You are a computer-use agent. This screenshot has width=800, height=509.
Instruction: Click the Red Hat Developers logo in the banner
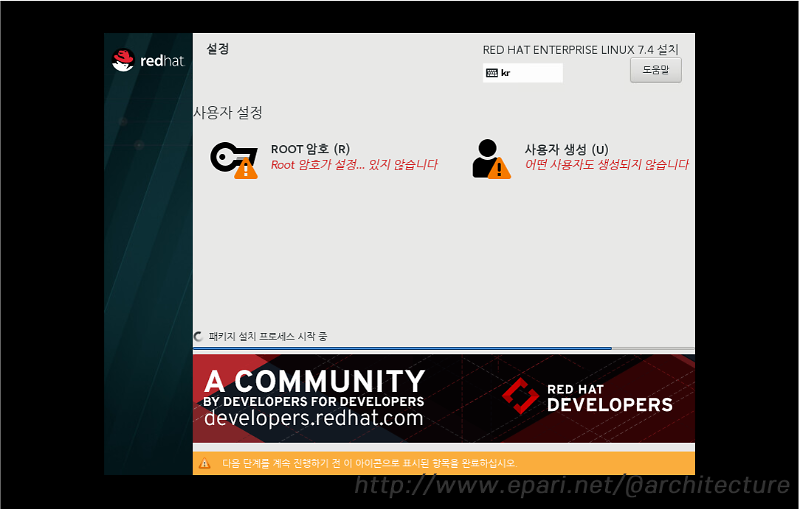(x=588, y=396)
